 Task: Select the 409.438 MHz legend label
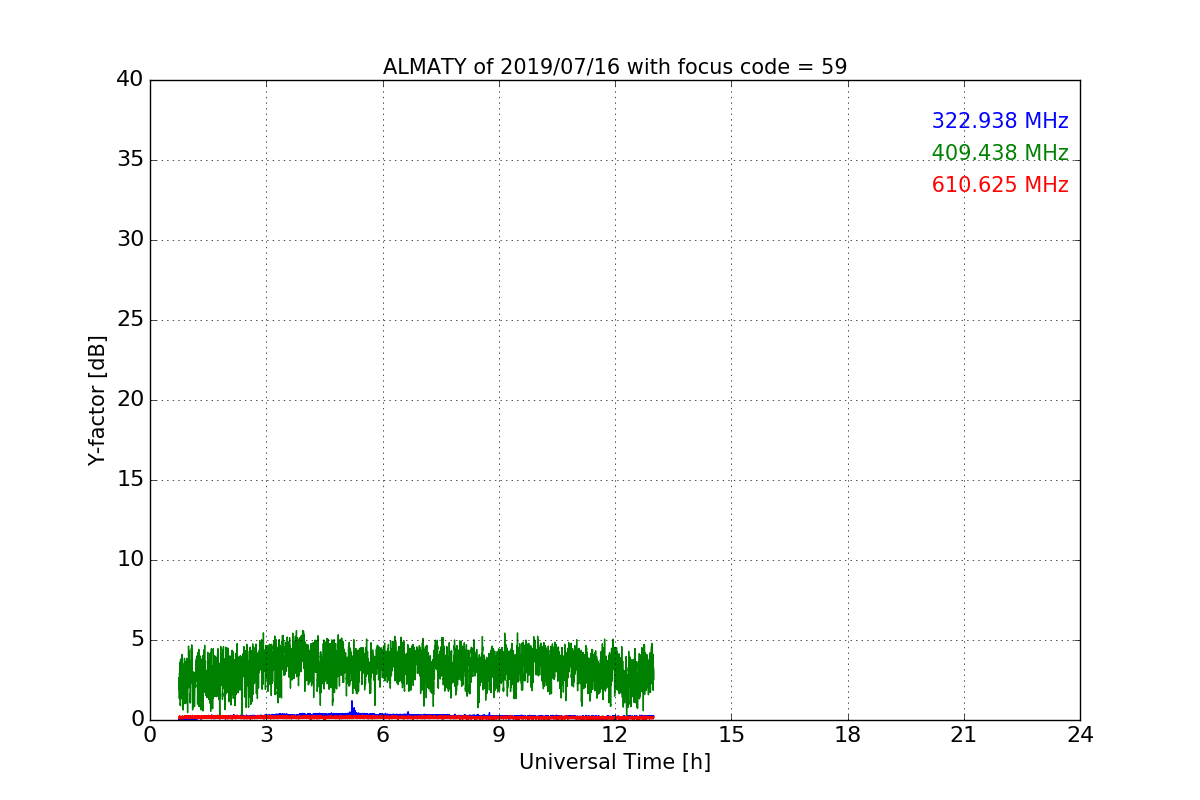[1000, 153]
